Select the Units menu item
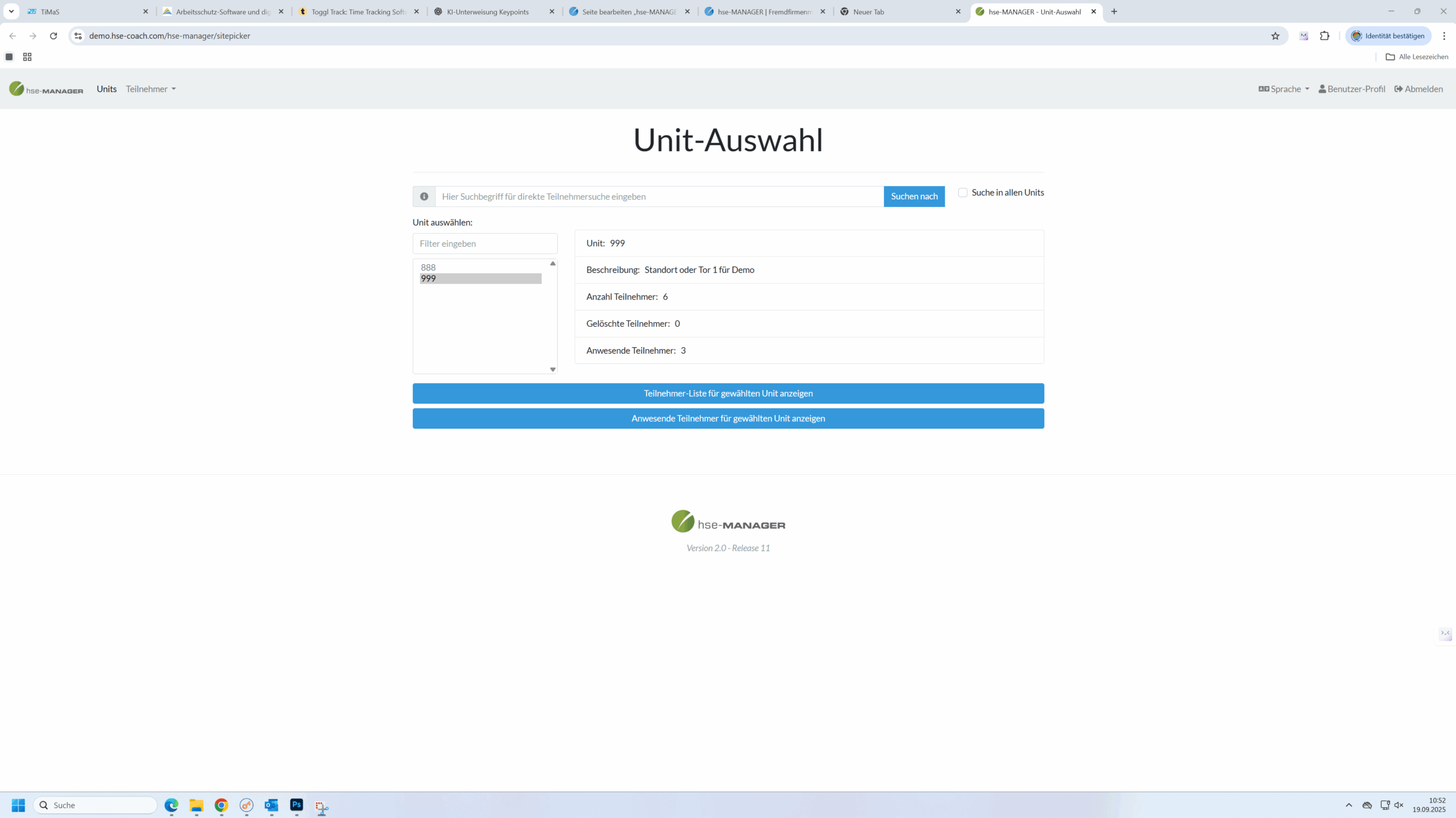This screenshot has width=1456, height=818. (106, 89)
